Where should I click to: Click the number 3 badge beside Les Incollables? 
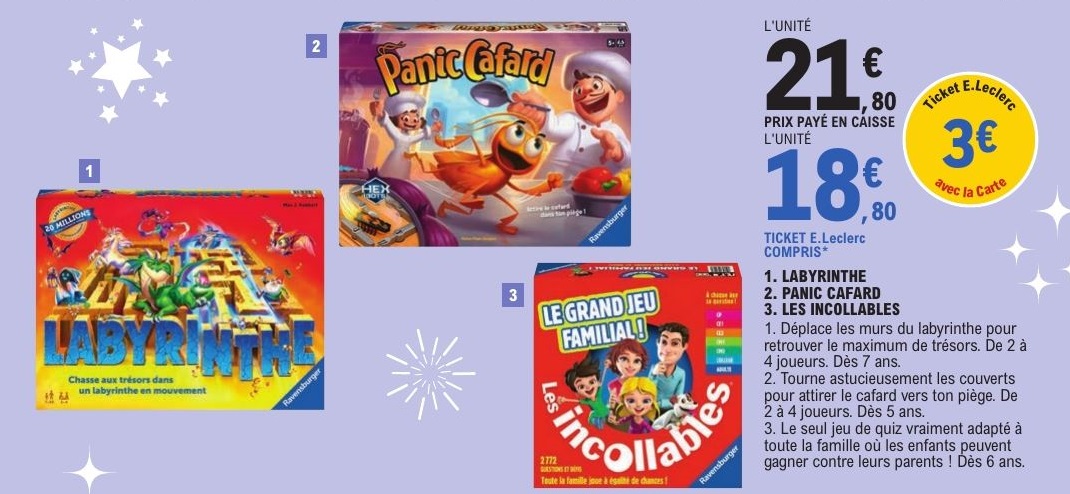click(512, 296)
